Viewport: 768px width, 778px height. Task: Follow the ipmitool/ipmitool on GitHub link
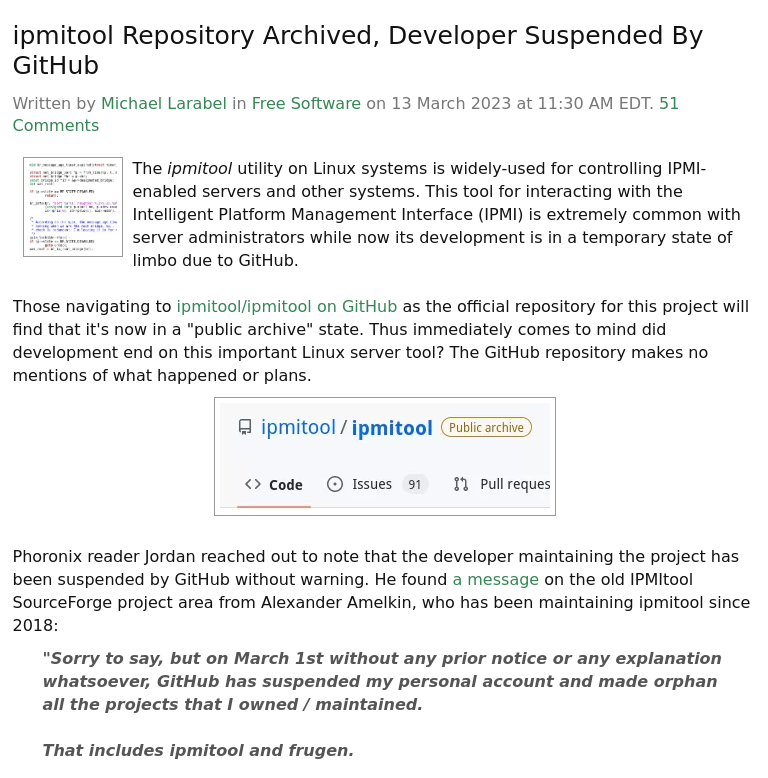coord(287,307)
